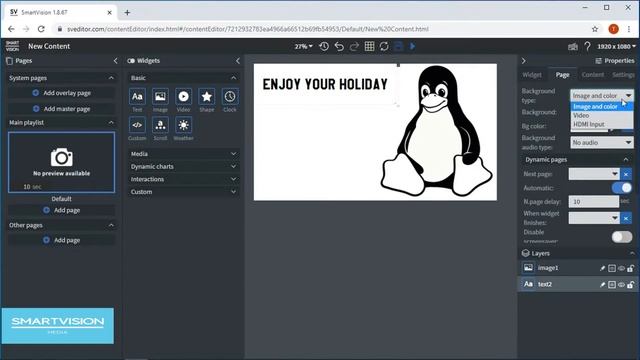Click the pin icon for text2 layer
The width and height of the screenshot is (640, 360).
[602, 284]
